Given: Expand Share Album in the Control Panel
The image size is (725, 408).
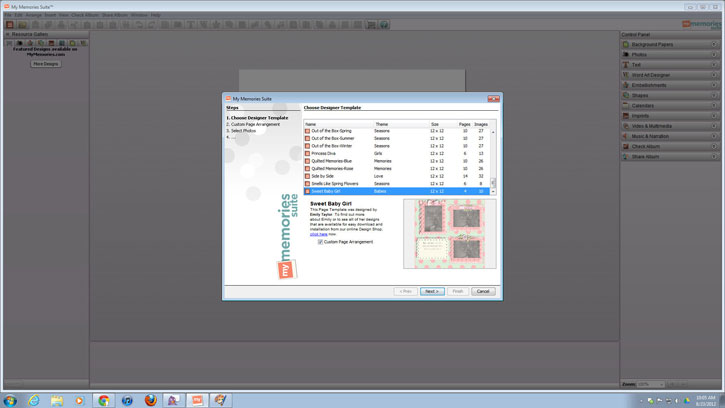Looking at the screenshot, I should [670, 156].
